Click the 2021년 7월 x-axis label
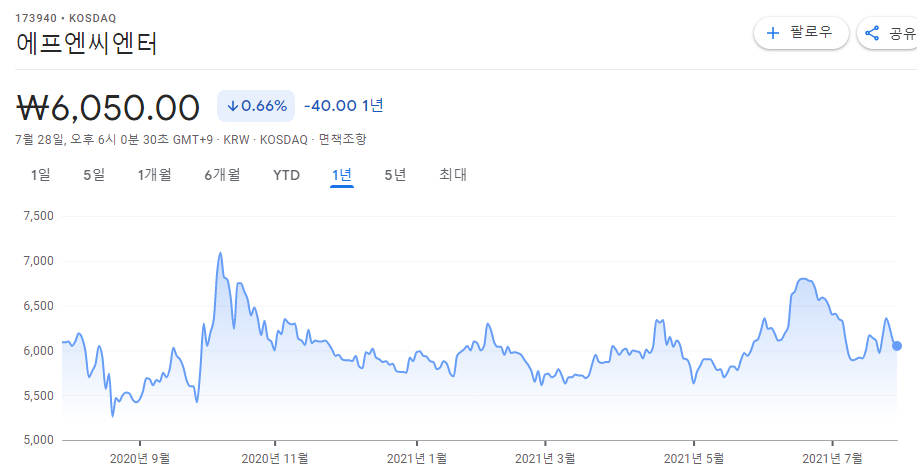 832,458
